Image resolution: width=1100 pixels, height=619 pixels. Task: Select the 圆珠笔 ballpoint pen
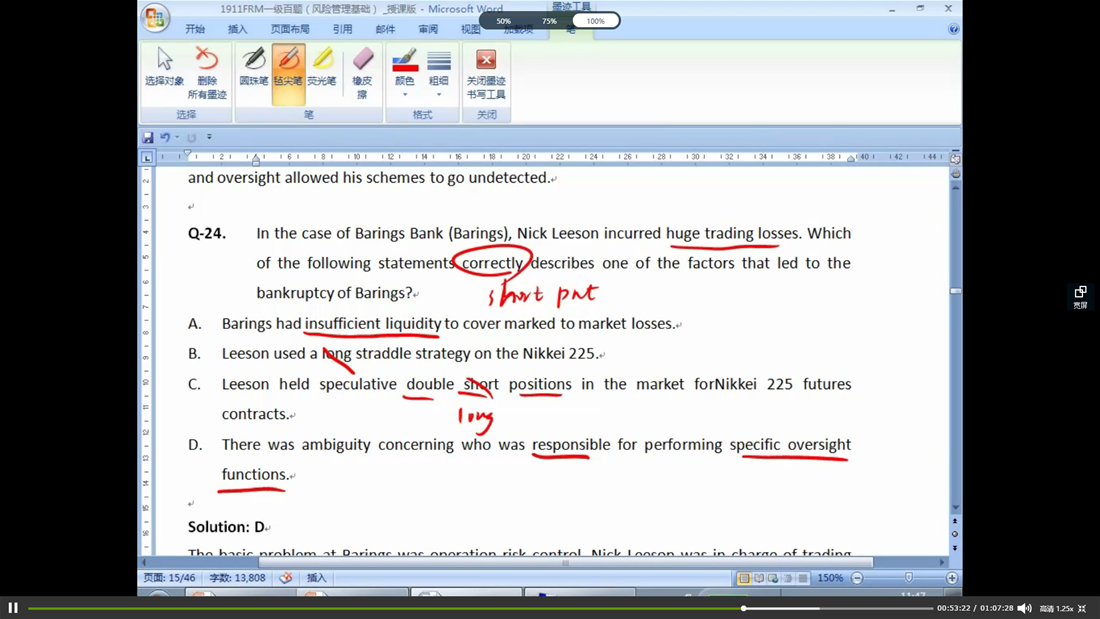coord(253,67)
